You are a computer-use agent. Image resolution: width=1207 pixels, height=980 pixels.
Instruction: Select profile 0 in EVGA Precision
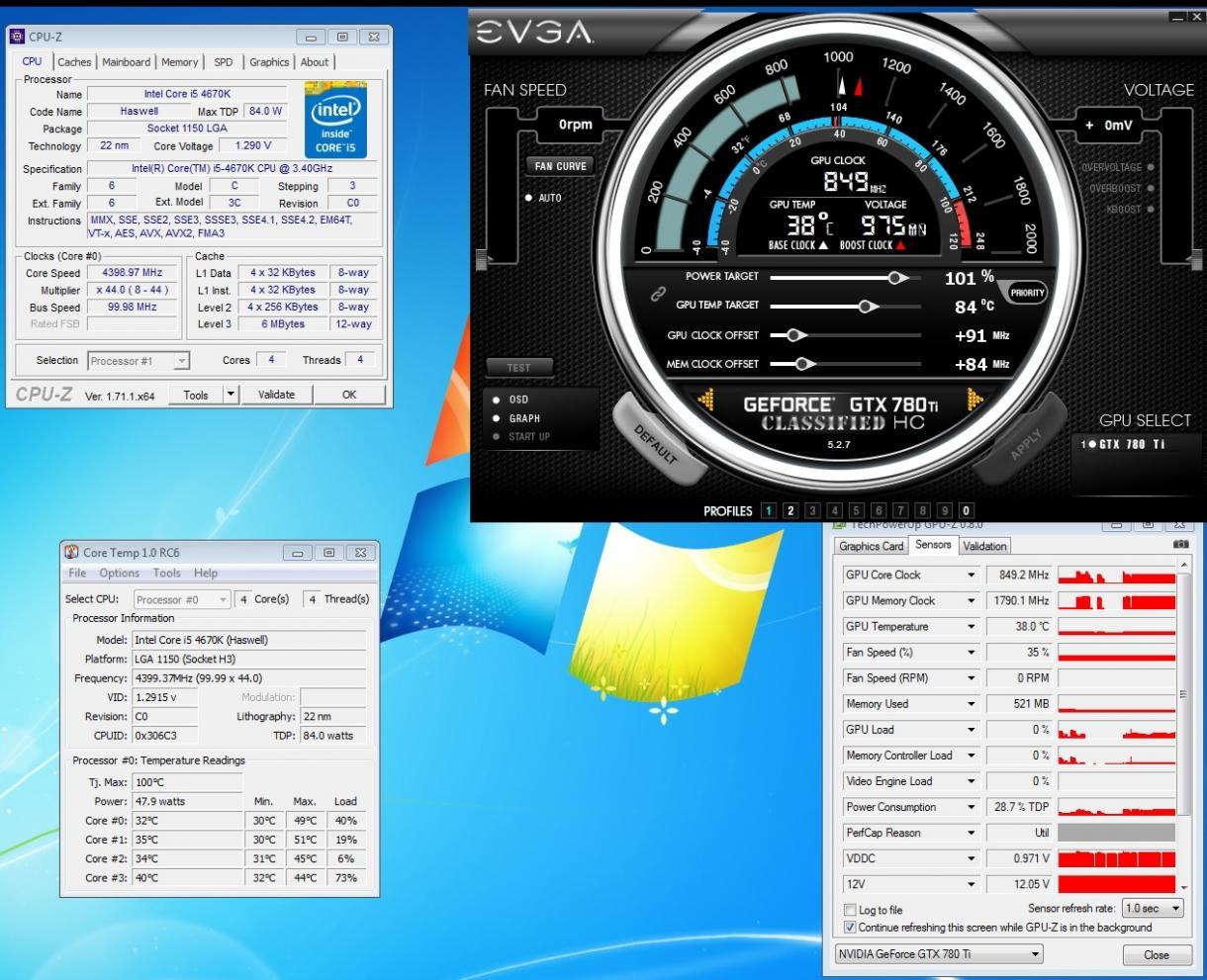pos(967,511)
